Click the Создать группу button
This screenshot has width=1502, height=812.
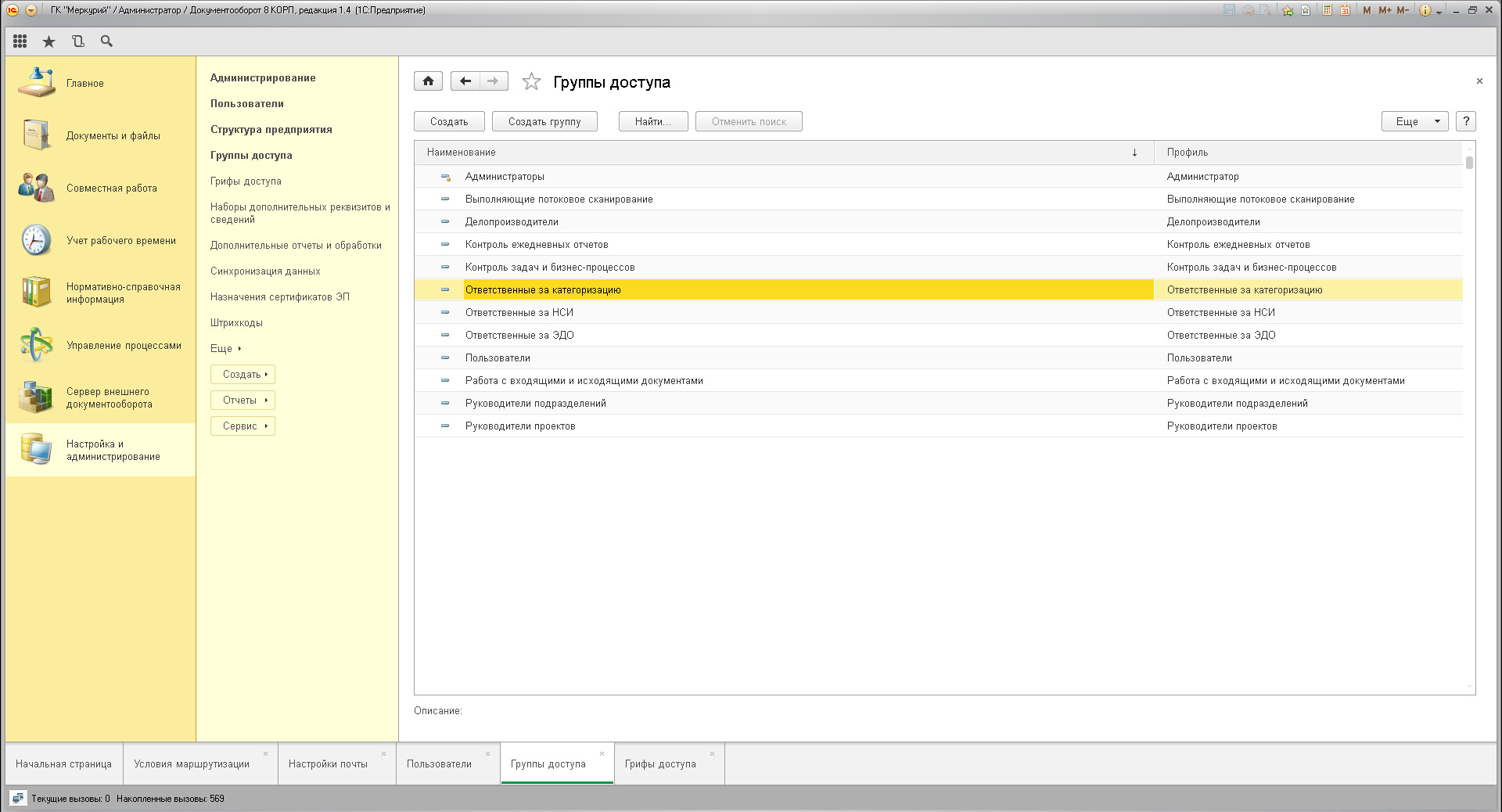[544, 121]
